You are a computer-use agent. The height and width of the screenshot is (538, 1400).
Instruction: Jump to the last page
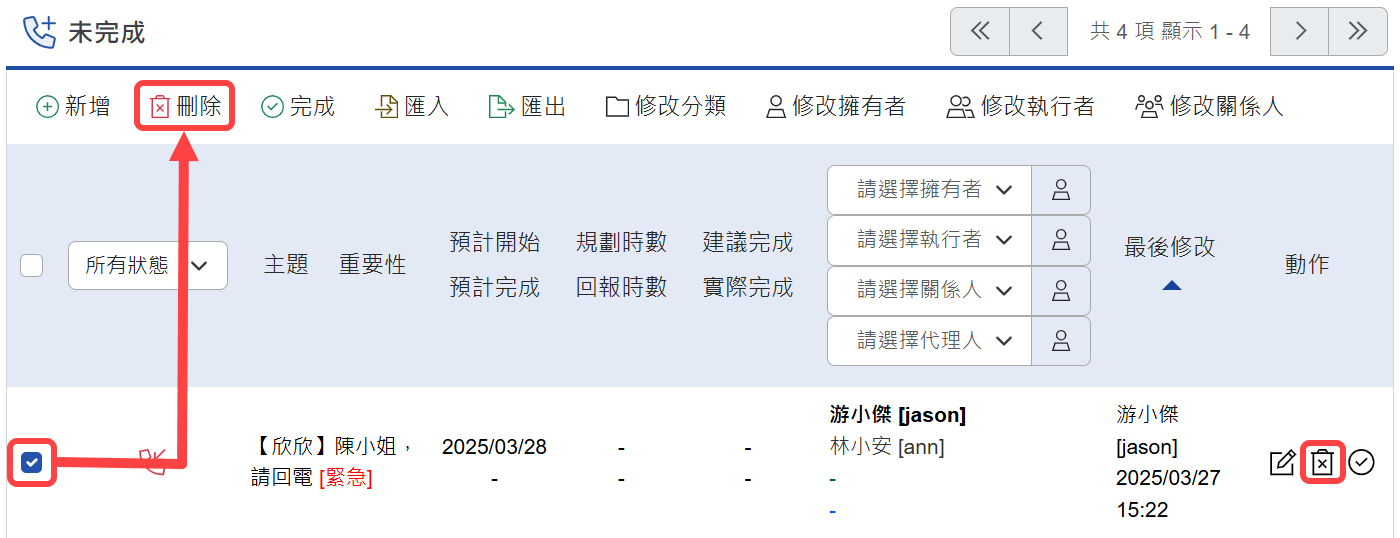(x=1358, y=32)
